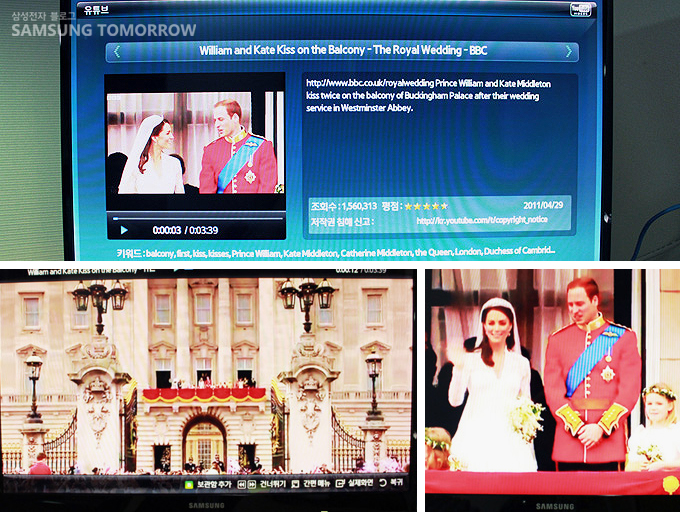This screenshot has height=512, width=680.
Task: Go to the previous video with the left arrow
Action: pos(116,51)
